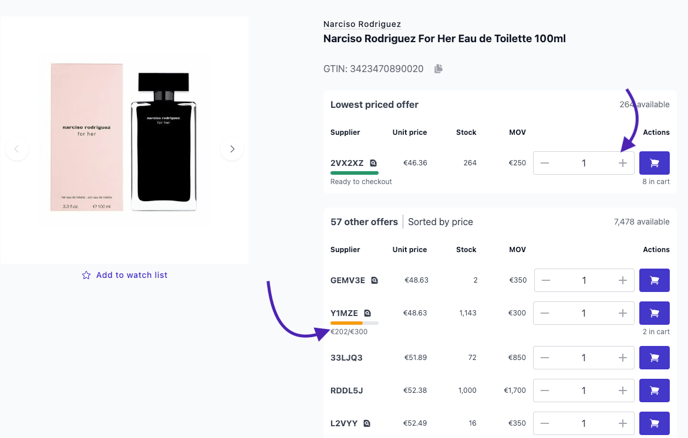Open the Add to watch list link
The height and width of the screenshot is (438, 688).
132,275
